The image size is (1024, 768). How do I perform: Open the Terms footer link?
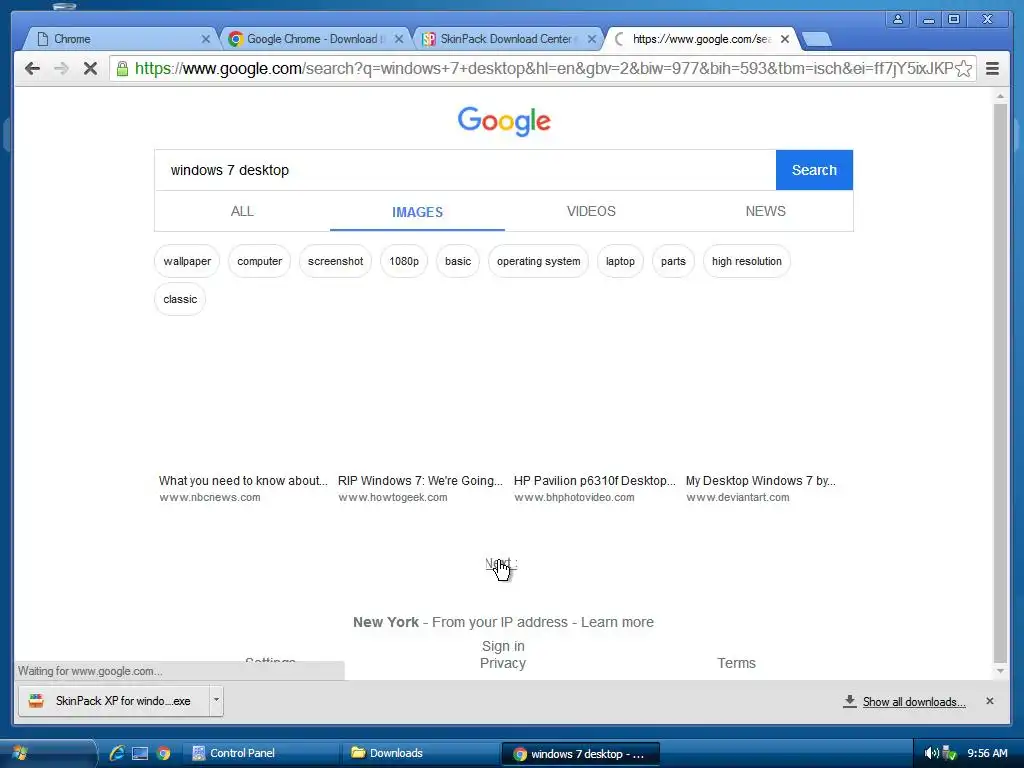[x=736, y=664]
